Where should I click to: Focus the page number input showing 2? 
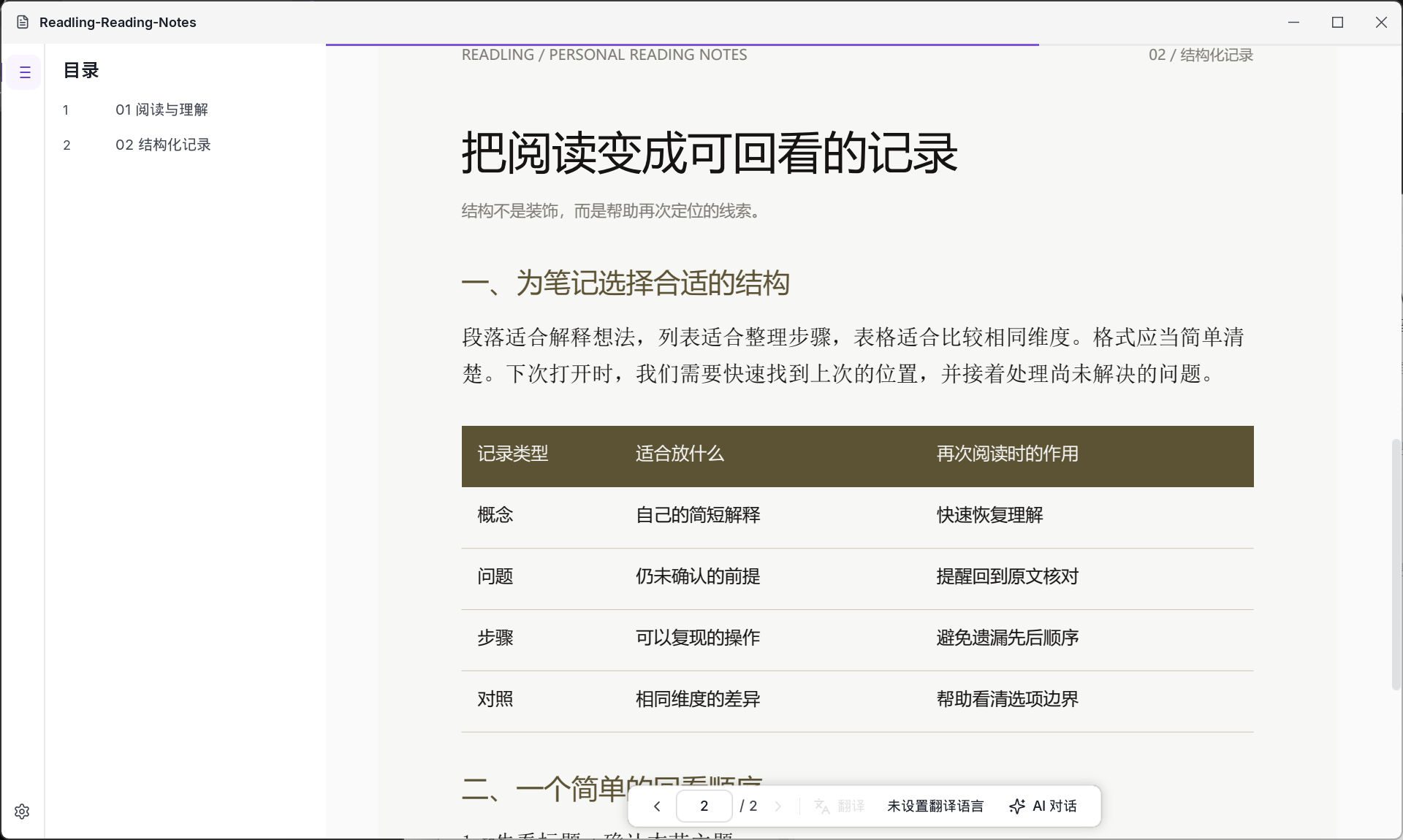(704, 806)
